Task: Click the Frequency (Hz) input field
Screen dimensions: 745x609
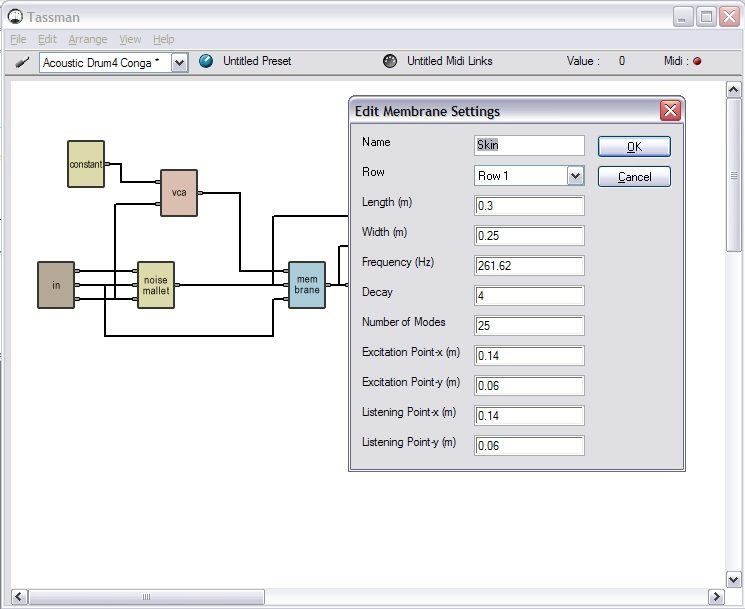Action: tap(529, 266)
